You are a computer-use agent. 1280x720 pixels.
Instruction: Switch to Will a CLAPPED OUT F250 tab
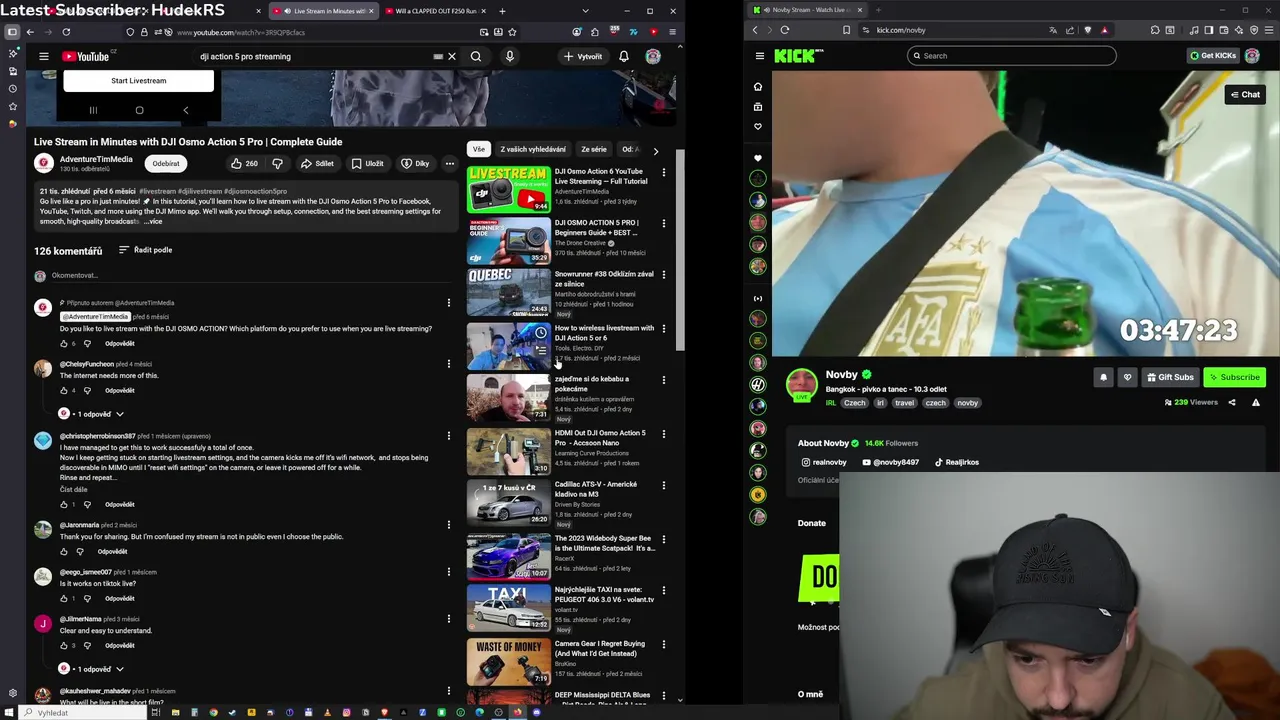(x=436, y=11)
